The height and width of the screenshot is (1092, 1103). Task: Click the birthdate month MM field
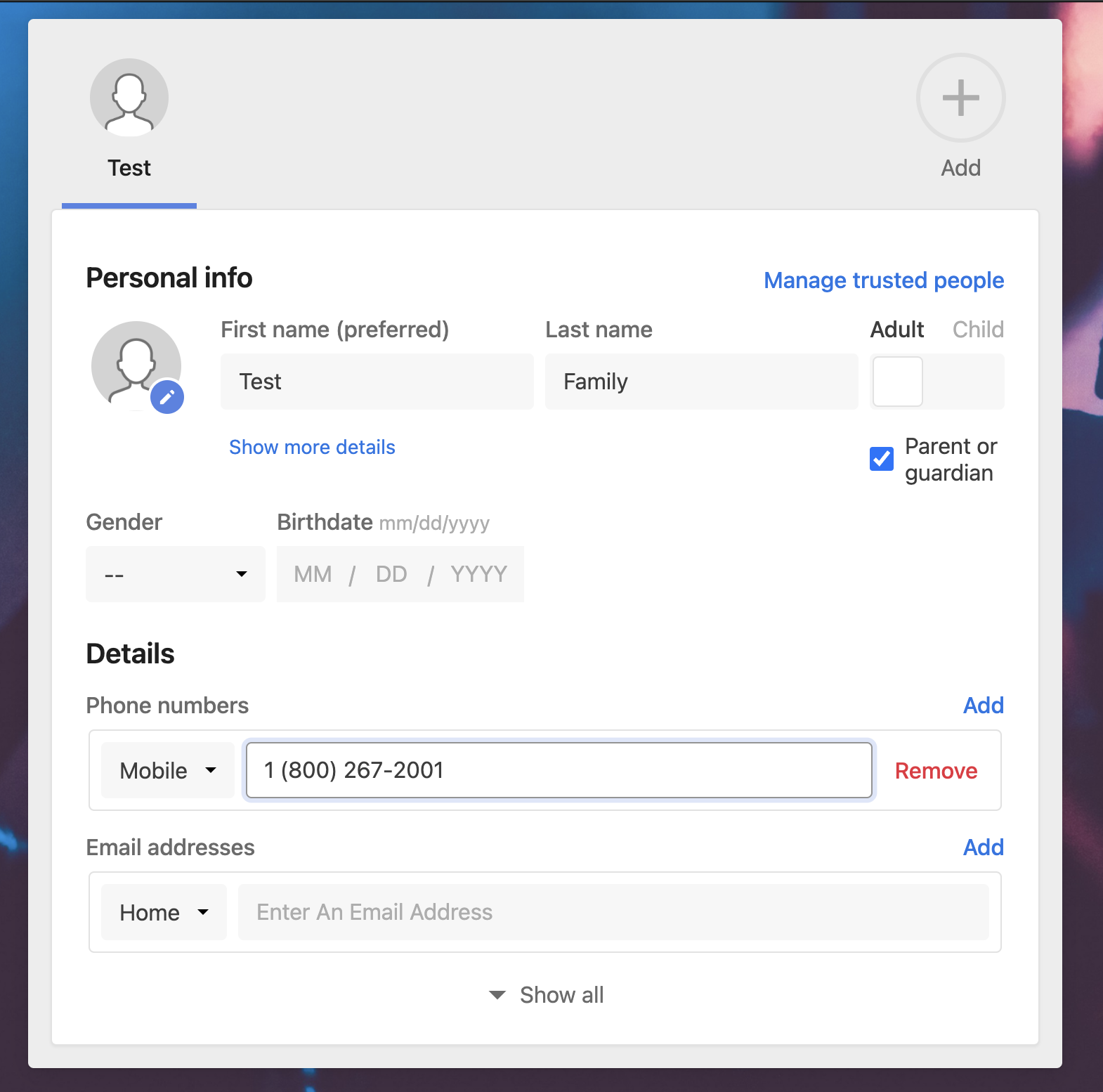coord(313,574)
